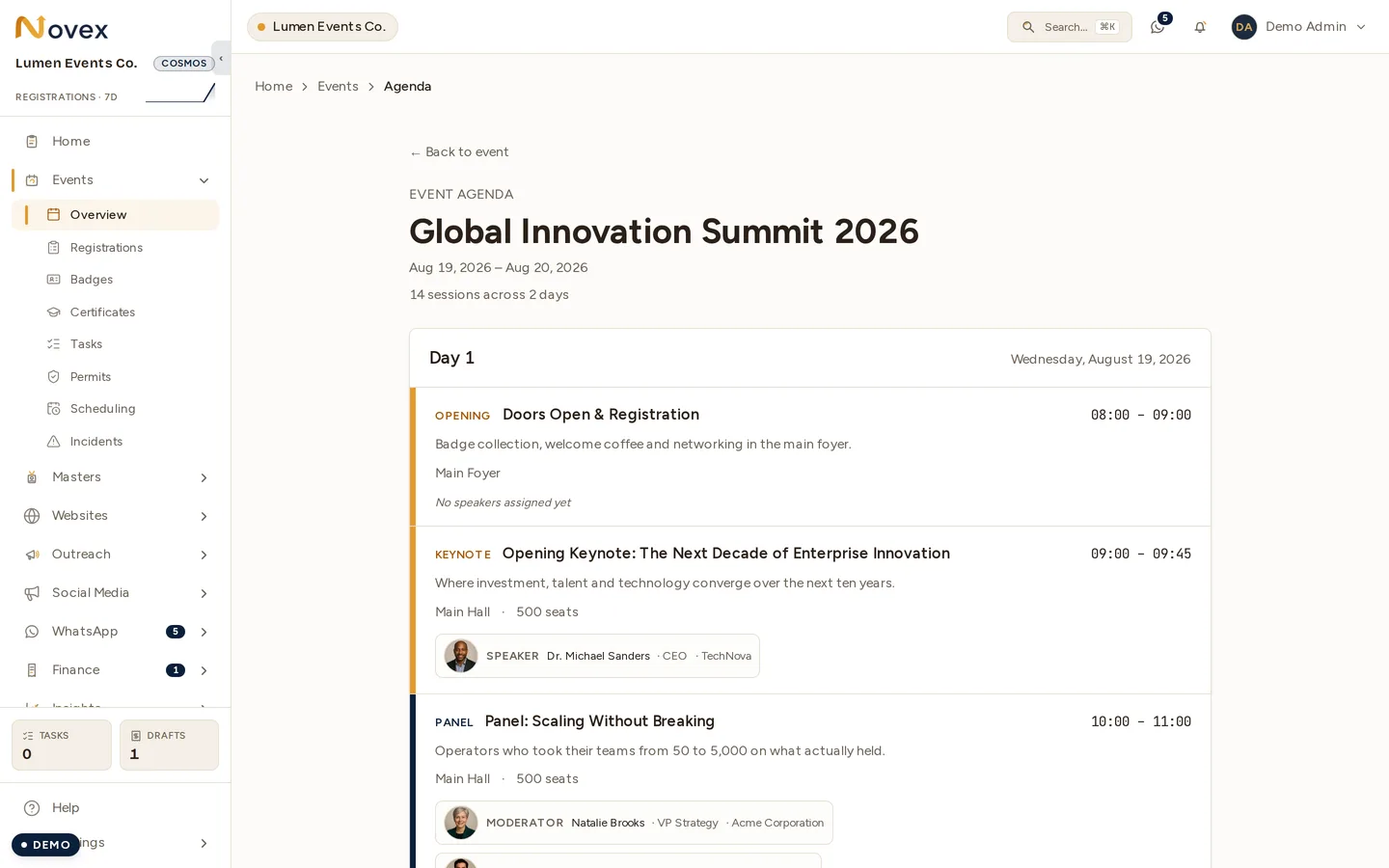Click Events in the breadcrumb

click(338, 87)
